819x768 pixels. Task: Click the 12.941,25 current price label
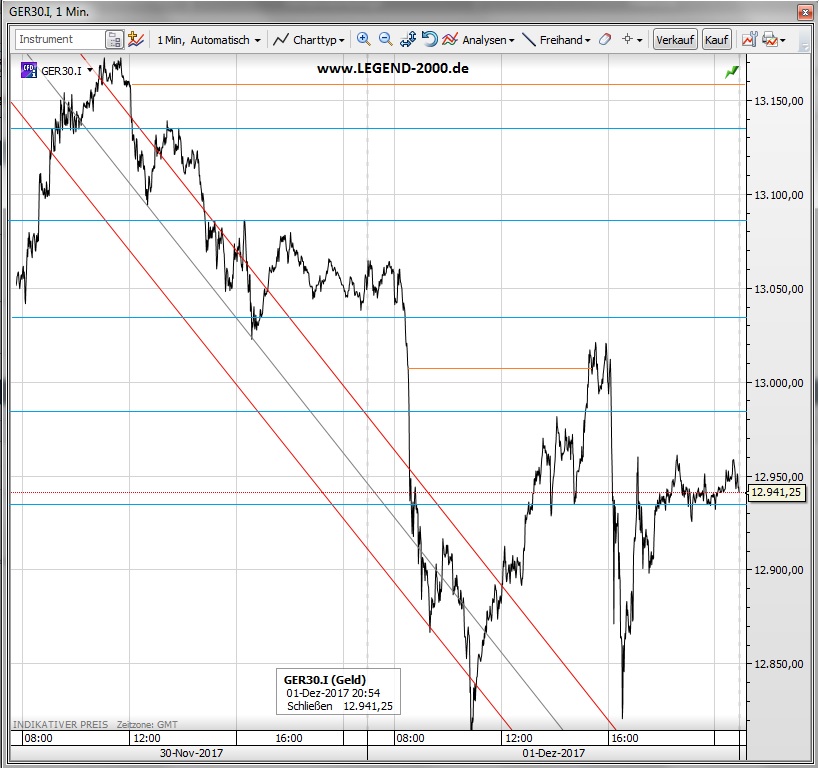(778, 492)
